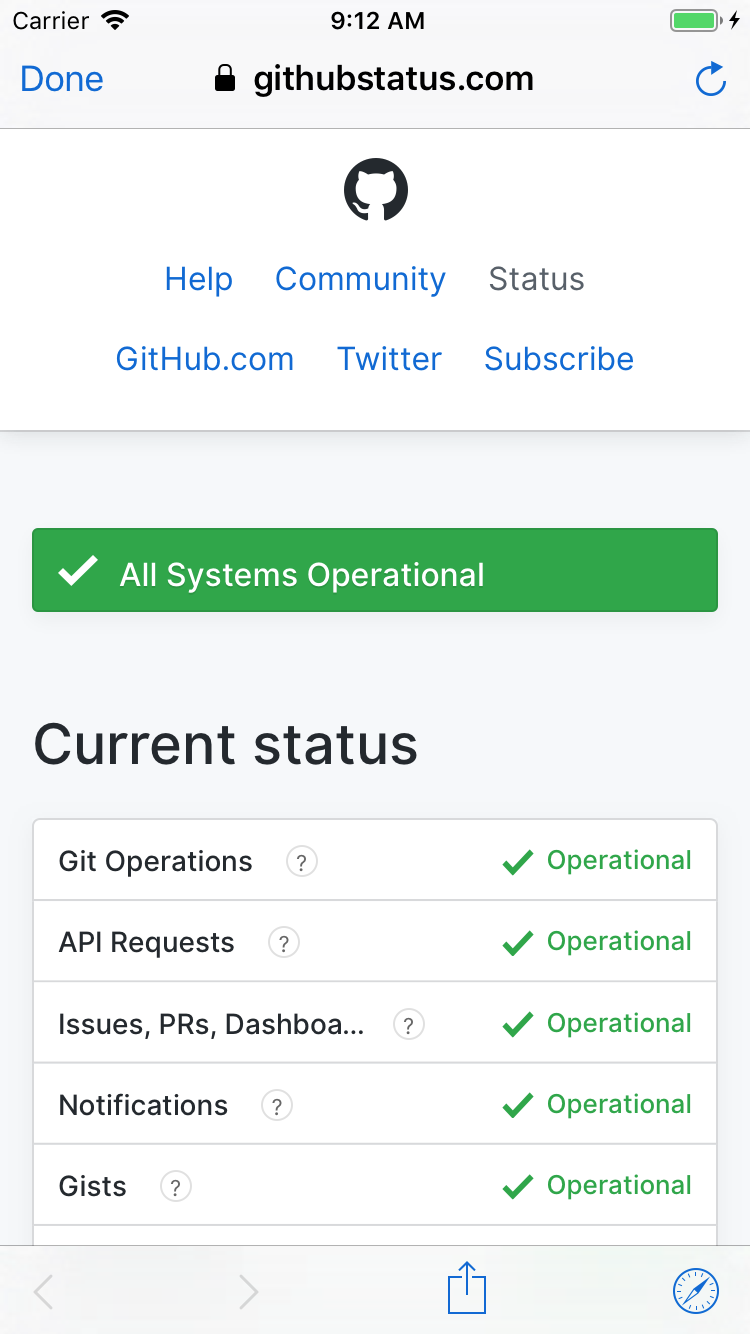The image size is (750, 1334).
Task: Tap the Notifications green checkmark
Action: coord(518,1106)
